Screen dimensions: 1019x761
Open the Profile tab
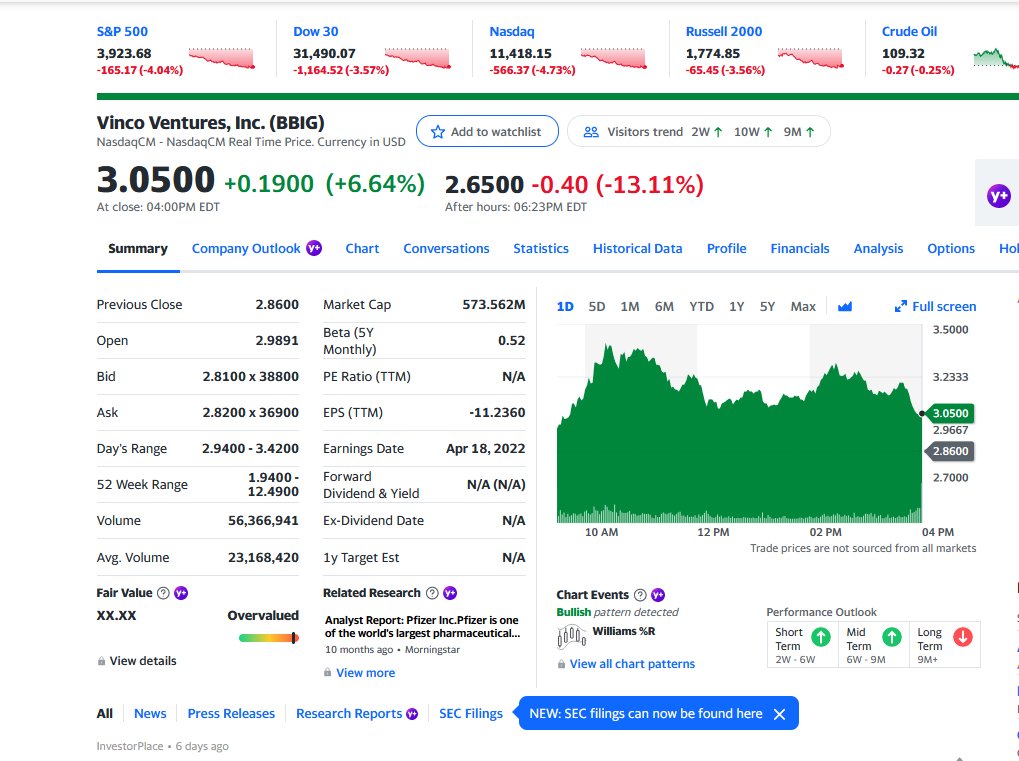pos(727,248)
